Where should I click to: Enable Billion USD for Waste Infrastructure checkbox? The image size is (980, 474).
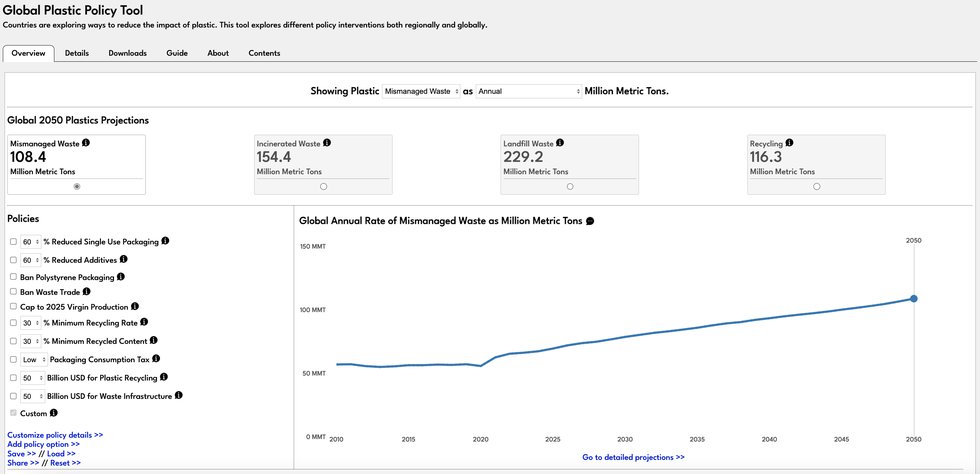point(14,396)
